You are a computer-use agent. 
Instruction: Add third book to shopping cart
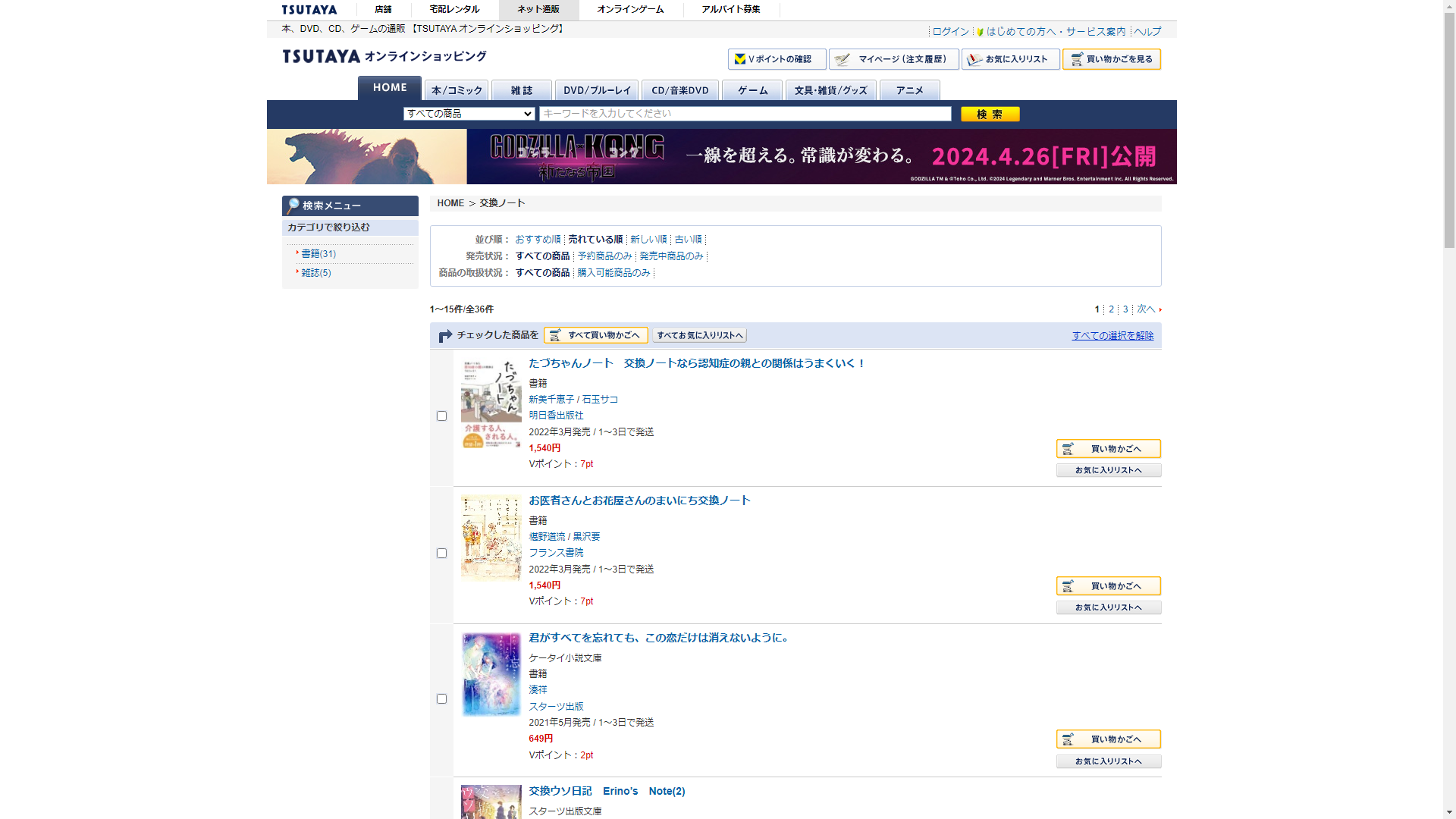coord(1108,739)
